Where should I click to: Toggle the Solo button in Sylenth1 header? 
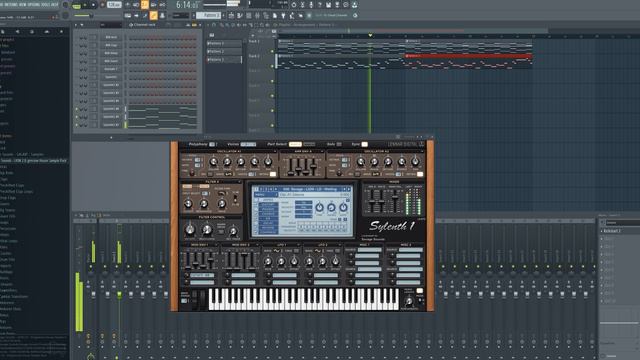[339, 144]
